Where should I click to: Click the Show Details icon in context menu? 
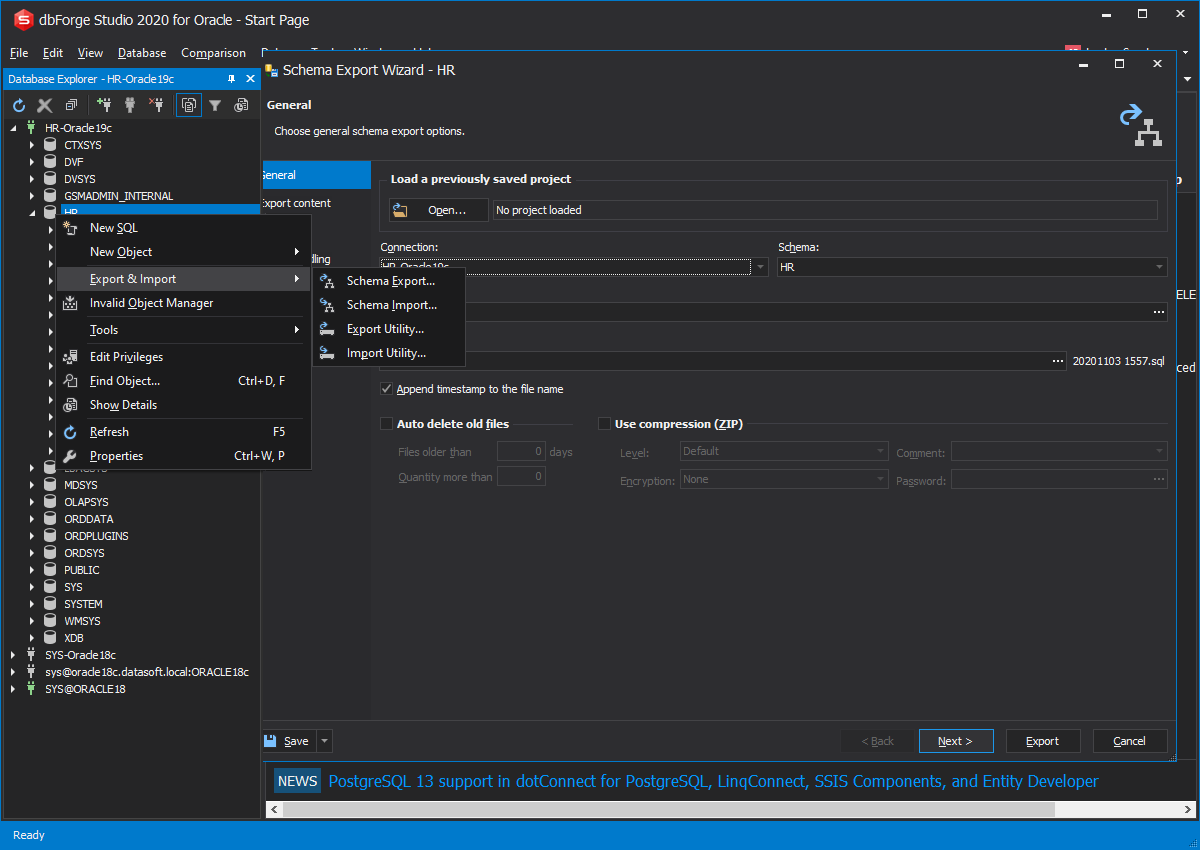pos(70,405)
